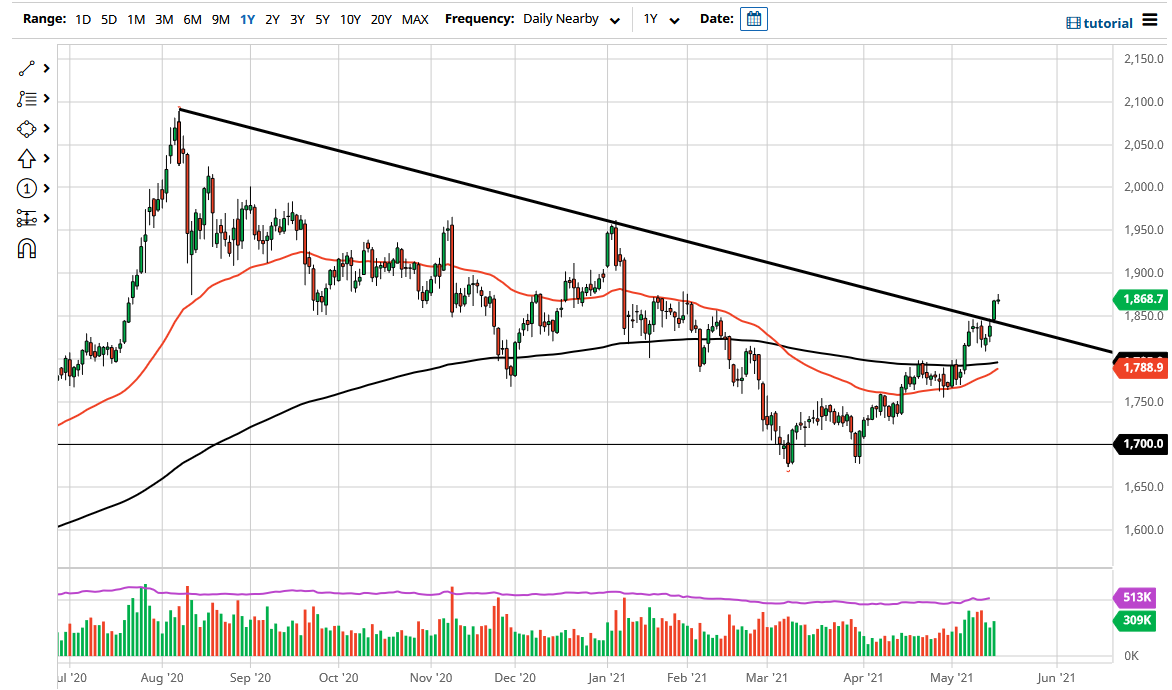Screen dimensions: 1172x690
Task: Open the 1Y period dropdown
Action: click(661, 19)
